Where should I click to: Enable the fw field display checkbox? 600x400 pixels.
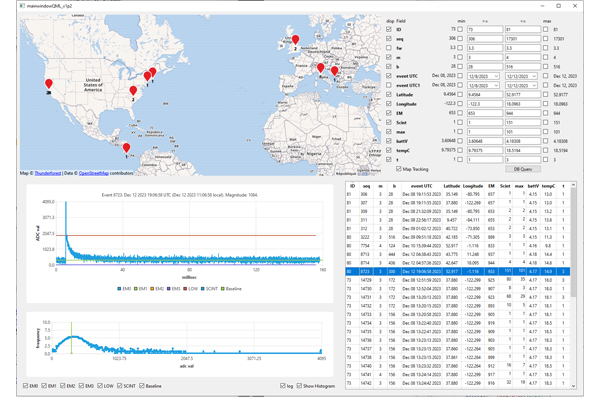click(389, 48)
